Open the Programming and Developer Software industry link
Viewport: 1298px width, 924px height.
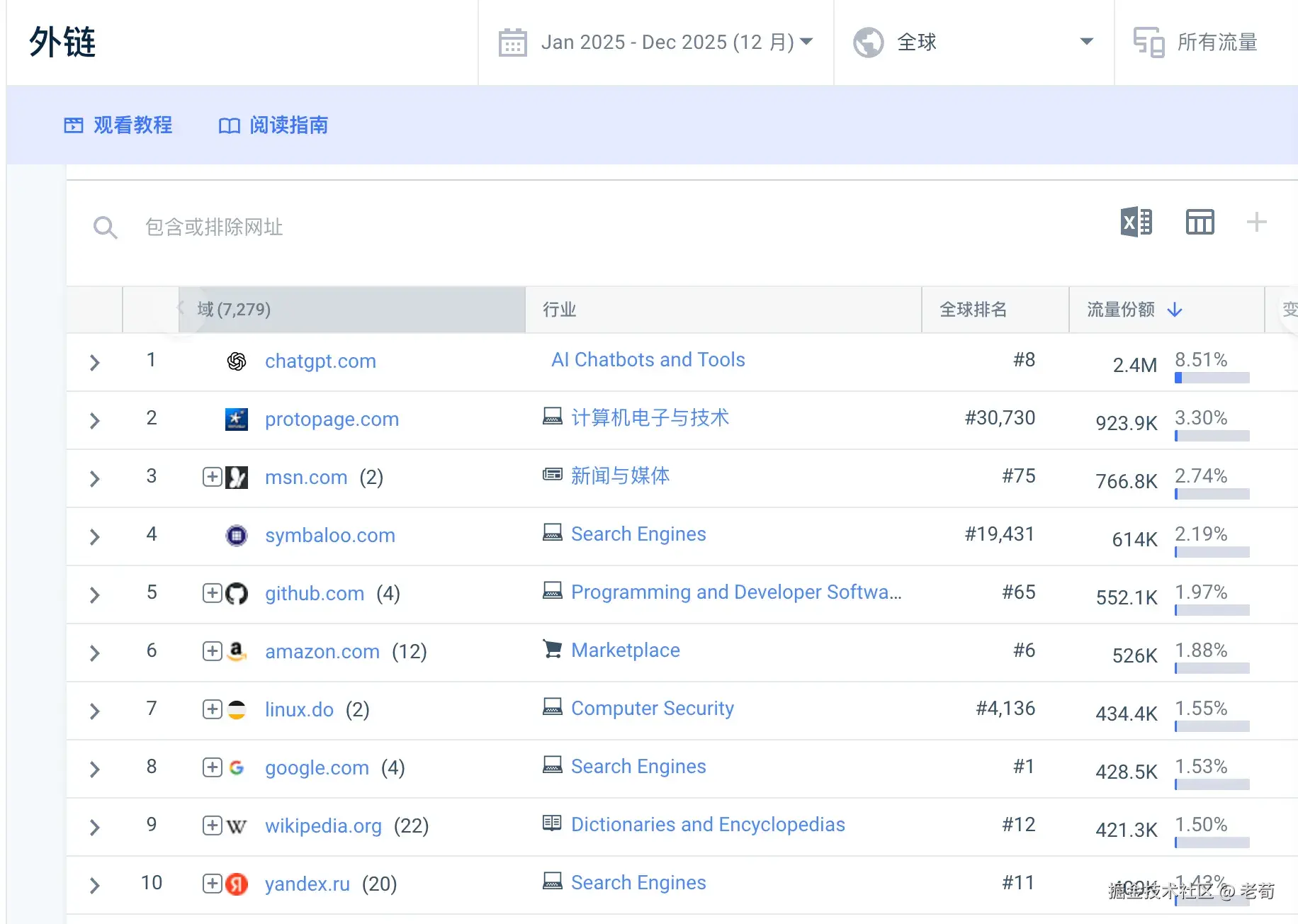[736, 592]
